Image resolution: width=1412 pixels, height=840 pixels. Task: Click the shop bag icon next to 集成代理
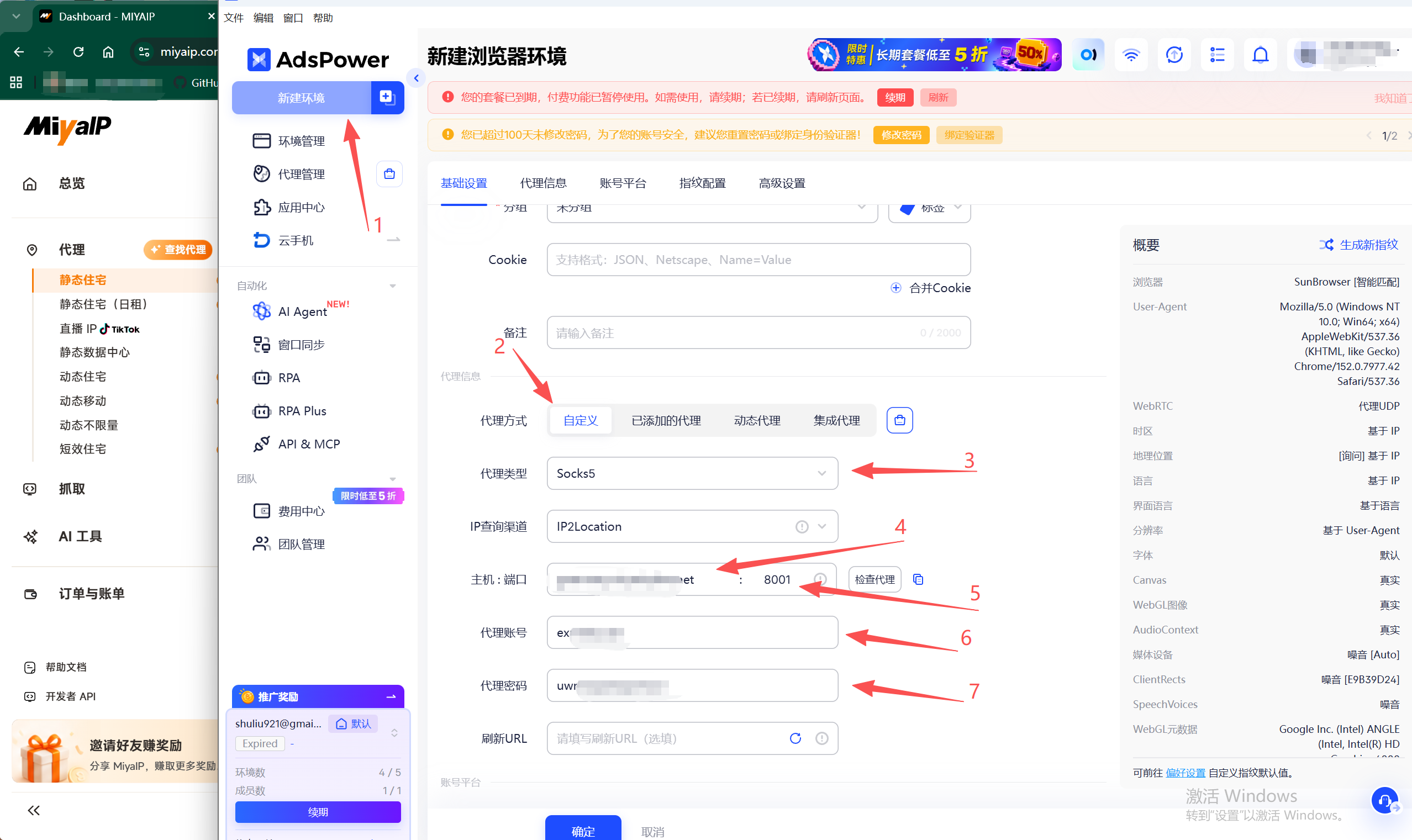[x=900, y=420]
